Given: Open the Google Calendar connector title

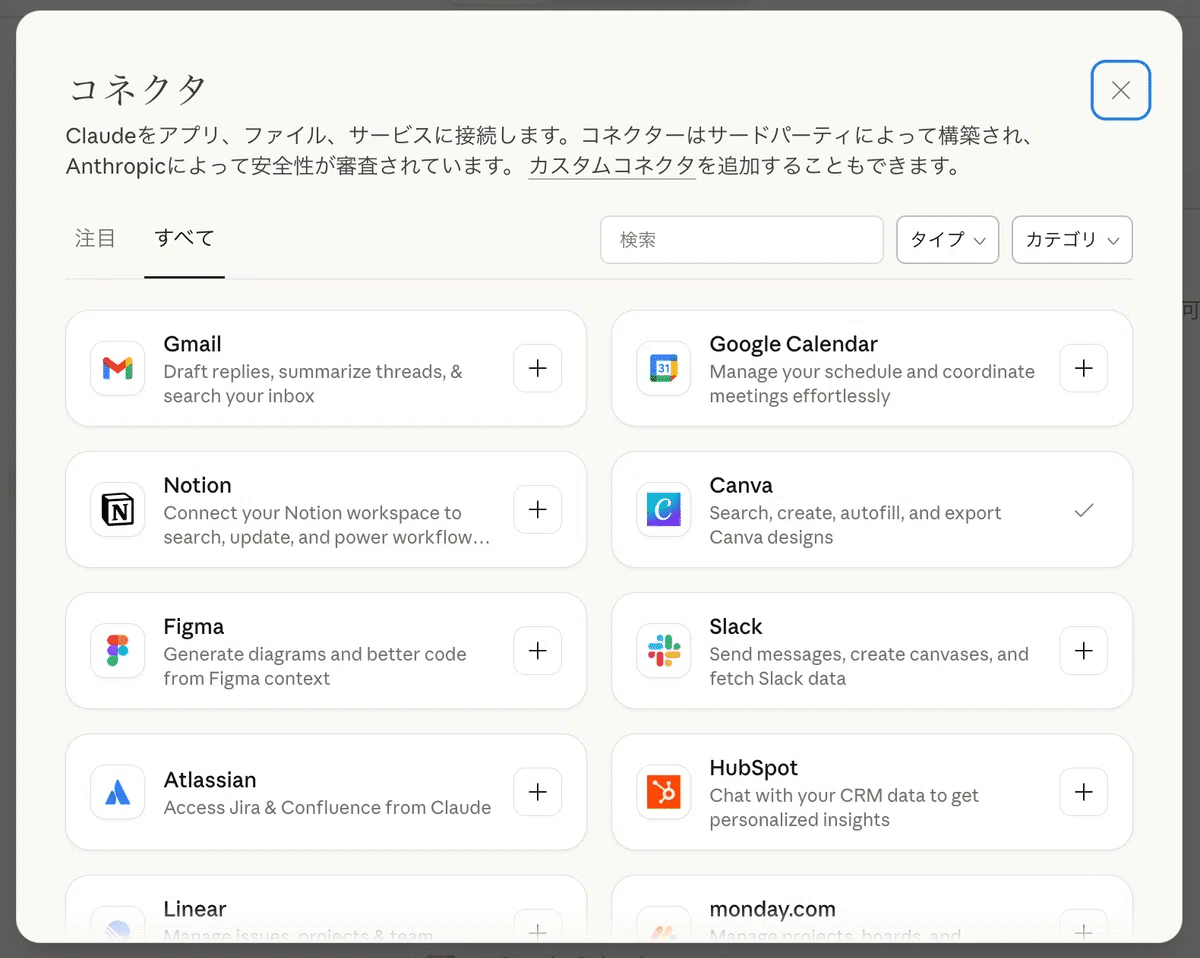Looking at the screenshot, I should click(794, 344).
